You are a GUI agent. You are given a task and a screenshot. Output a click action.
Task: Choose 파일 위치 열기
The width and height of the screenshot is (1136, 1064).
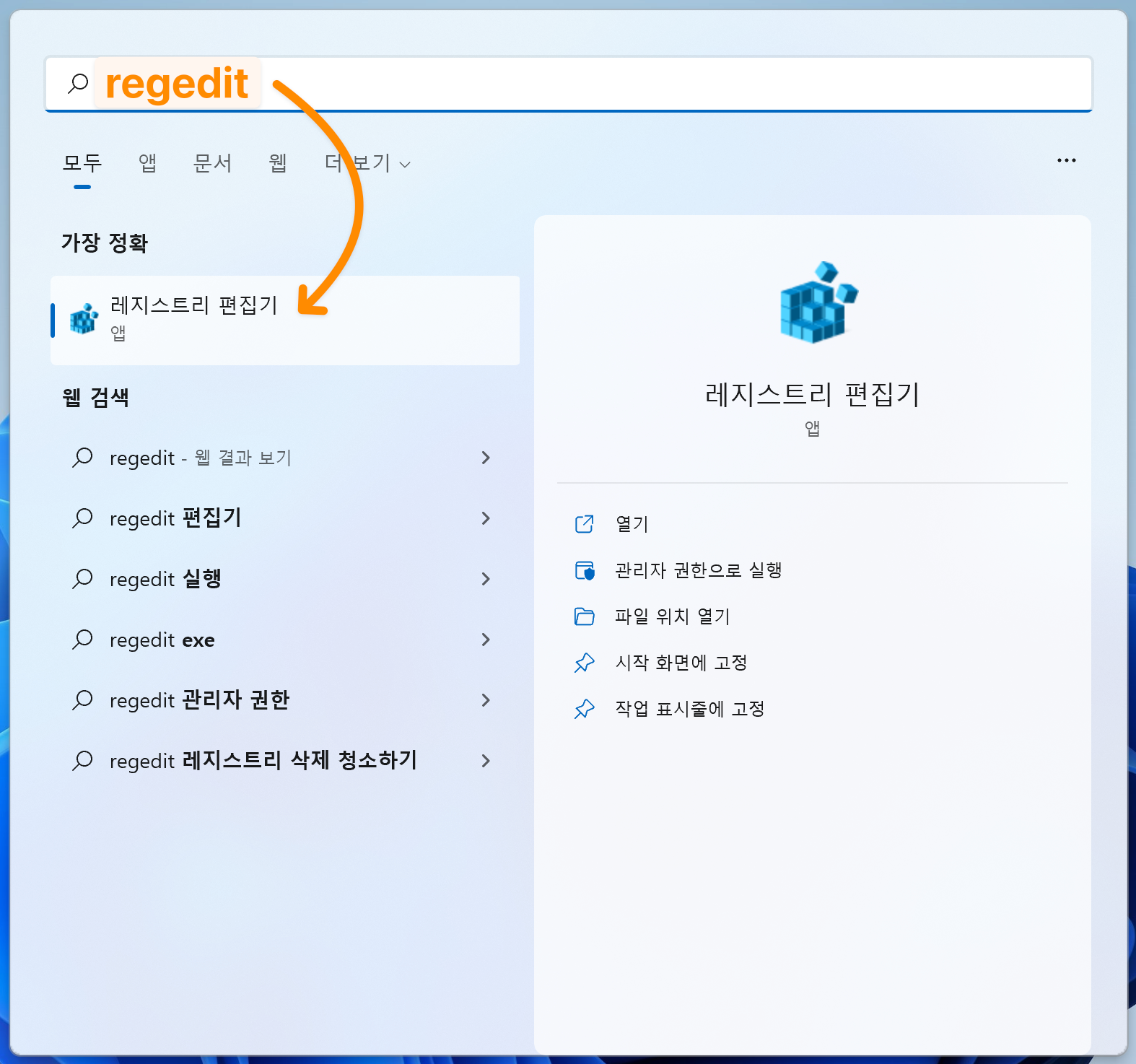coord(672,616)
